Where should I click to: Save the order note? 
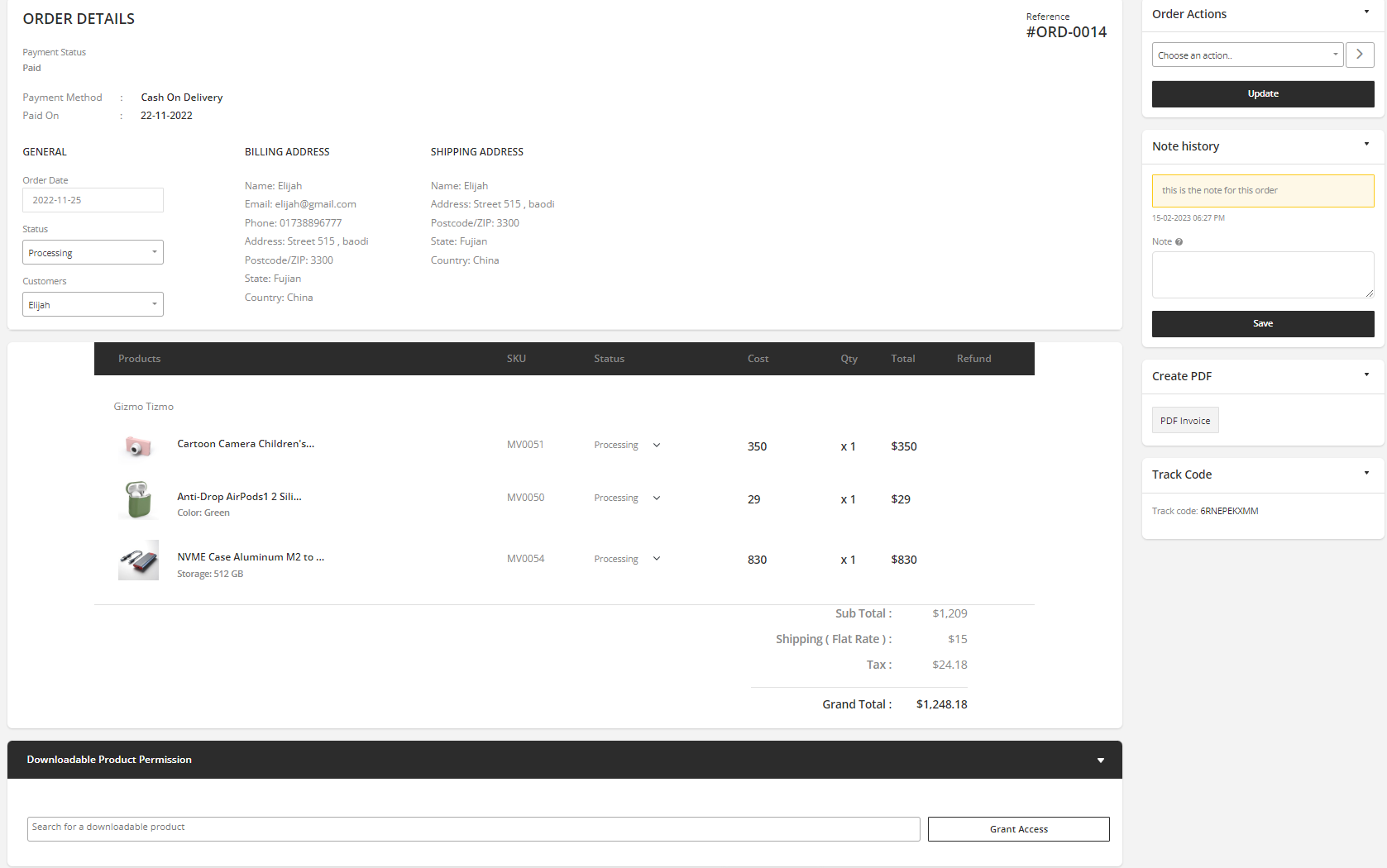click(1262, 324)
